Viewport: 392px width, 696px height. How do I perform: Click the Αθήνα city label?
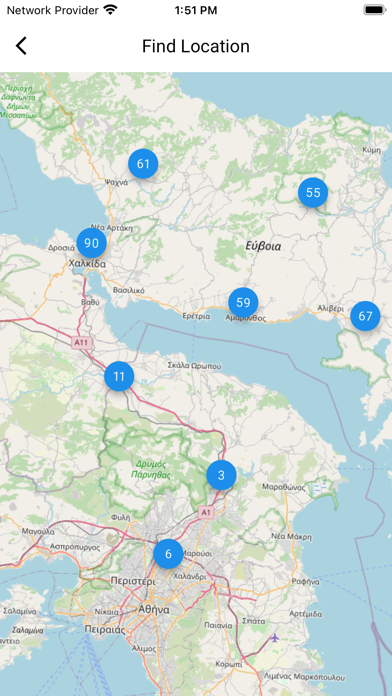pos(154,609)
